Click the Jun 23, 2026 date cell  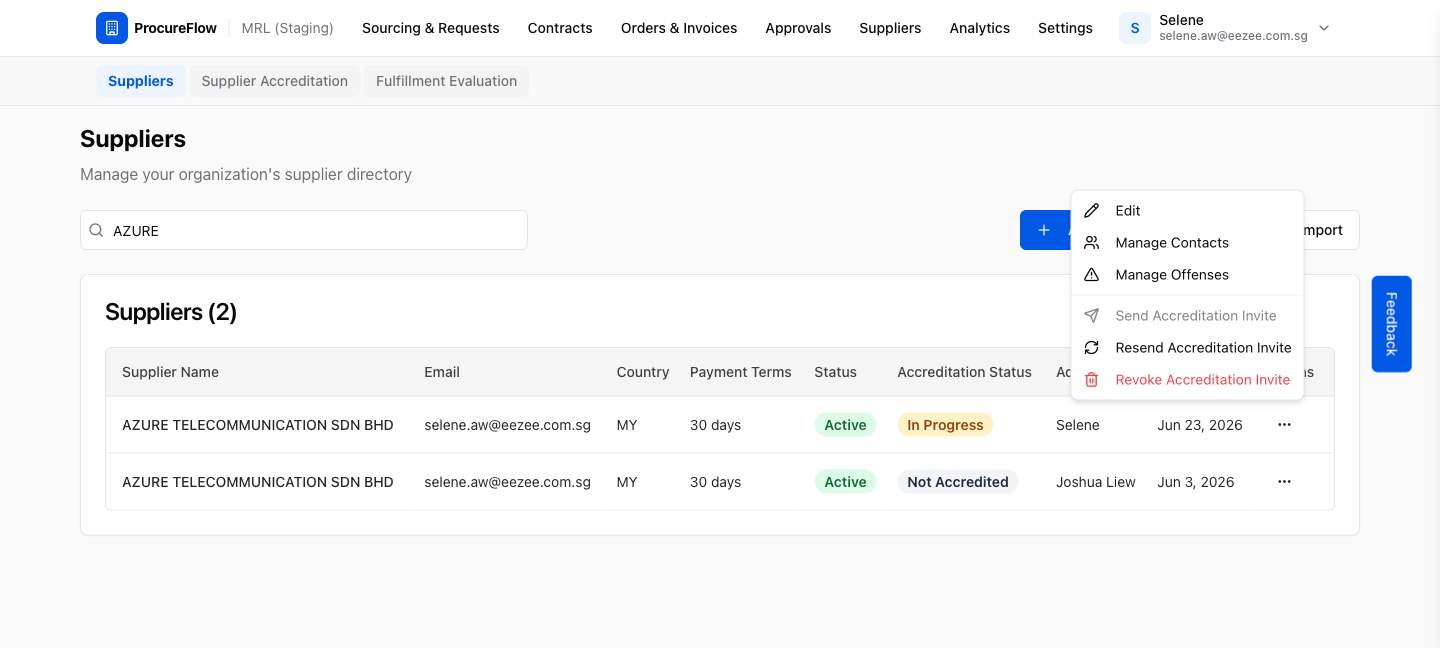click(x=1200, y=425)
